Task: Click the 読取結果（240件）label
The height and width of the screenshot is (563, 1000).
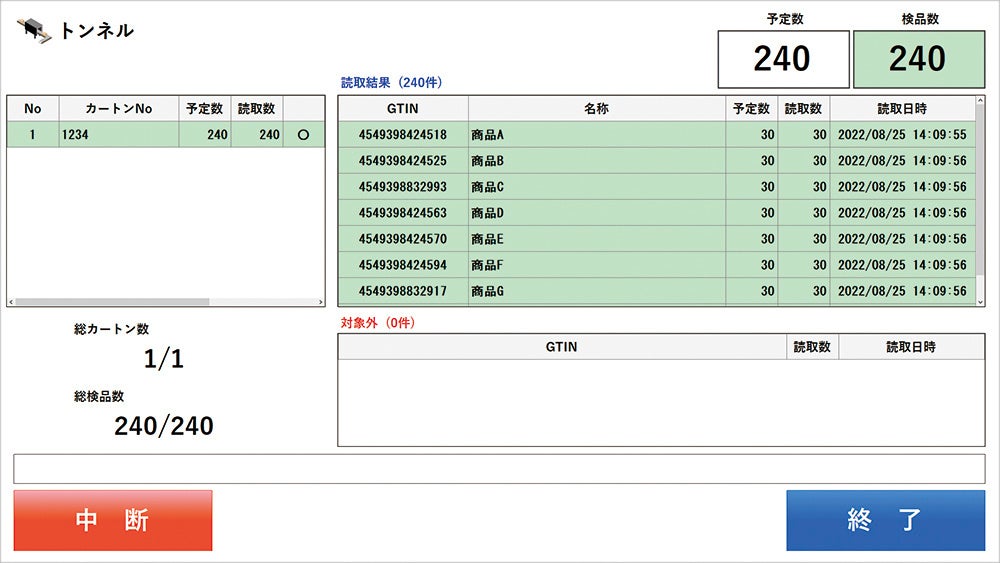Action: [392, 82]
